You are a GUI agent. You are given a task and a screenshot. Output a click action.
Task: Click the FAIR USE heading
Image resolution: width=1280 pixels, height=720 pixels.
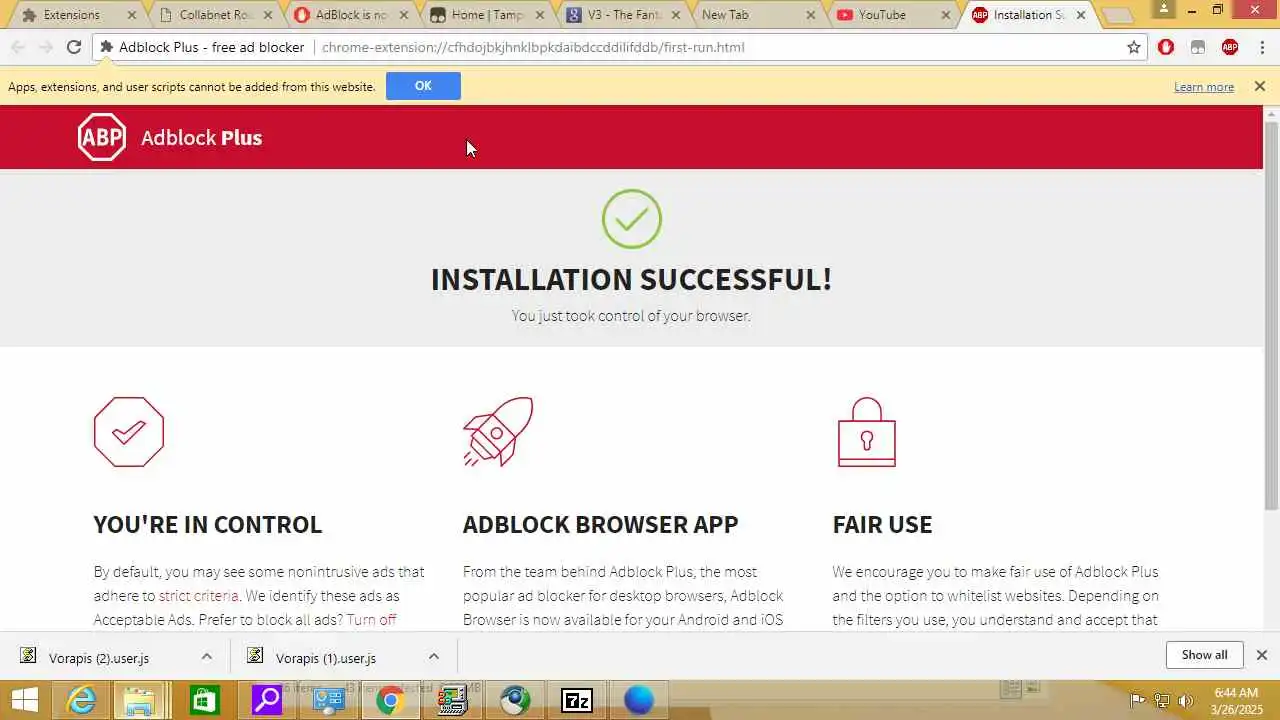(x=882, y=524)
